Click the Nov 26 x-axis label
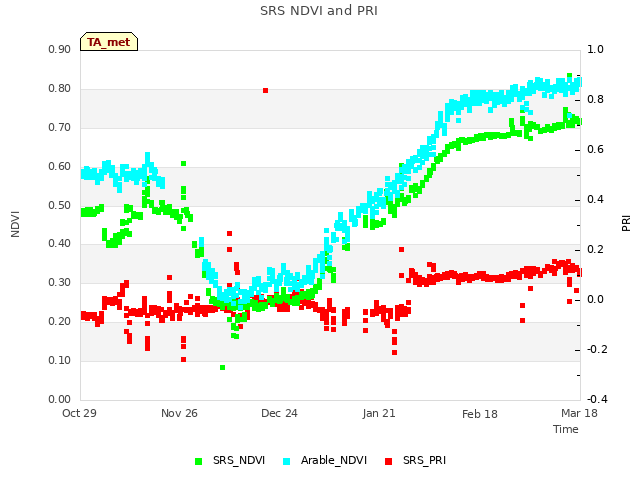The width and height of the screenshot is (640, 480). [179, 413]
